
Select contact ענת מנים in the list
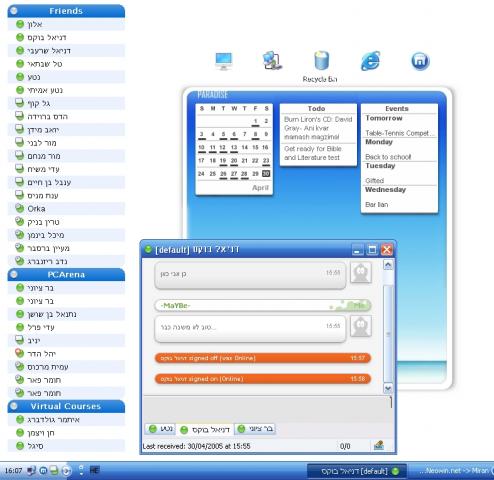pyautogui.click(x=66, y=195)
